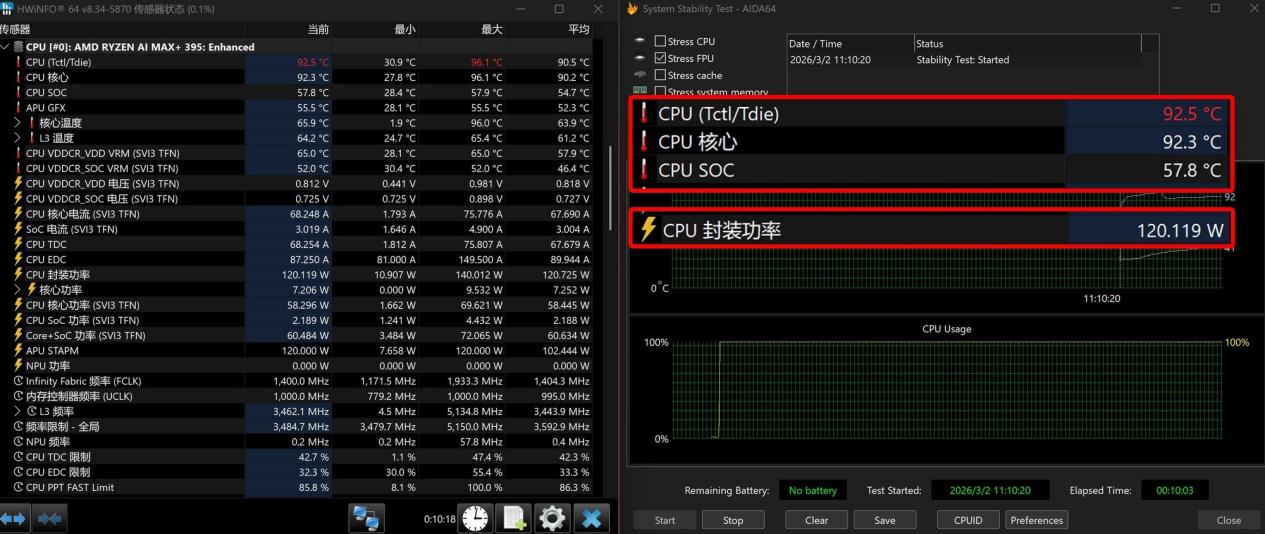Open the Preferences button in AIDA64

[1036, 520]
